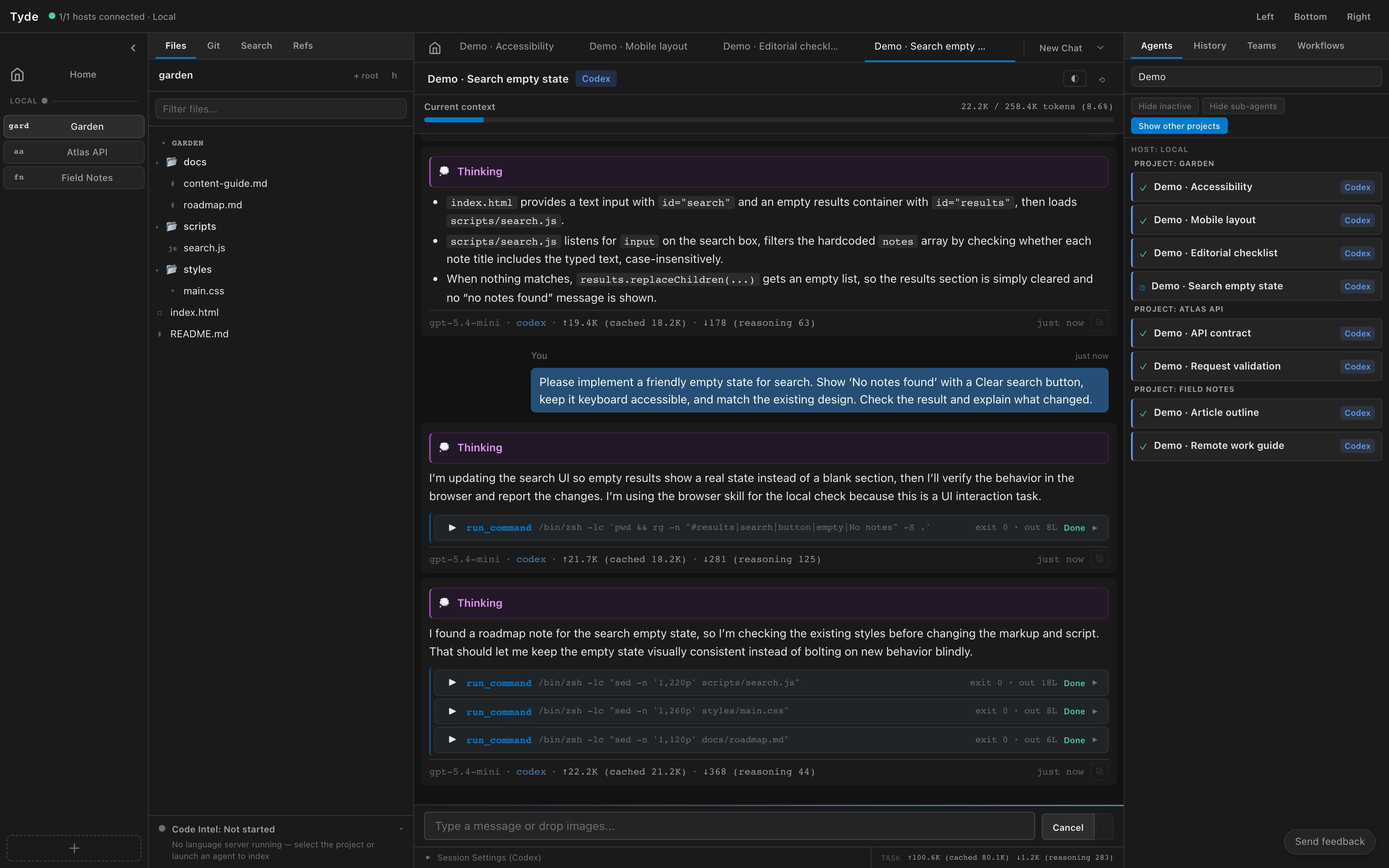
Task: Click the New Chat button
Action: (x=1060, y=48)
